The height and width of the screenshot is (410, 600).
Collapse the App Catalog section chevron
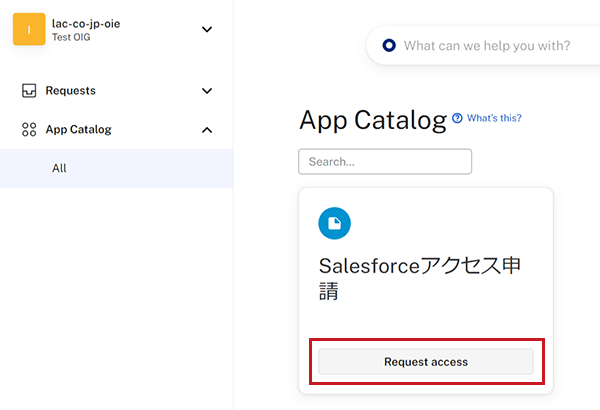tap(207, 130)
